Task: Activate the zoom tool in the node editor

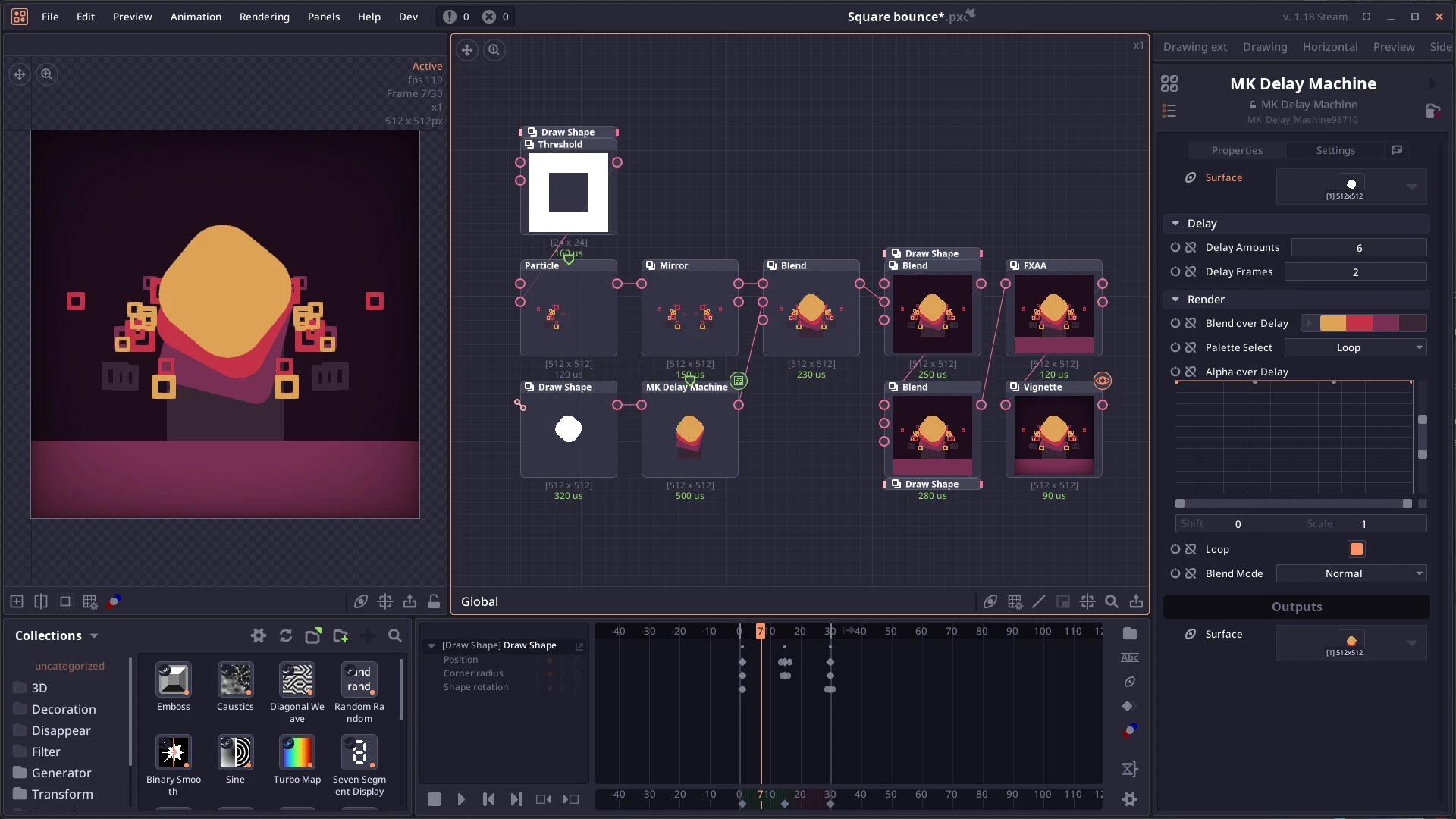Action: 494,50
